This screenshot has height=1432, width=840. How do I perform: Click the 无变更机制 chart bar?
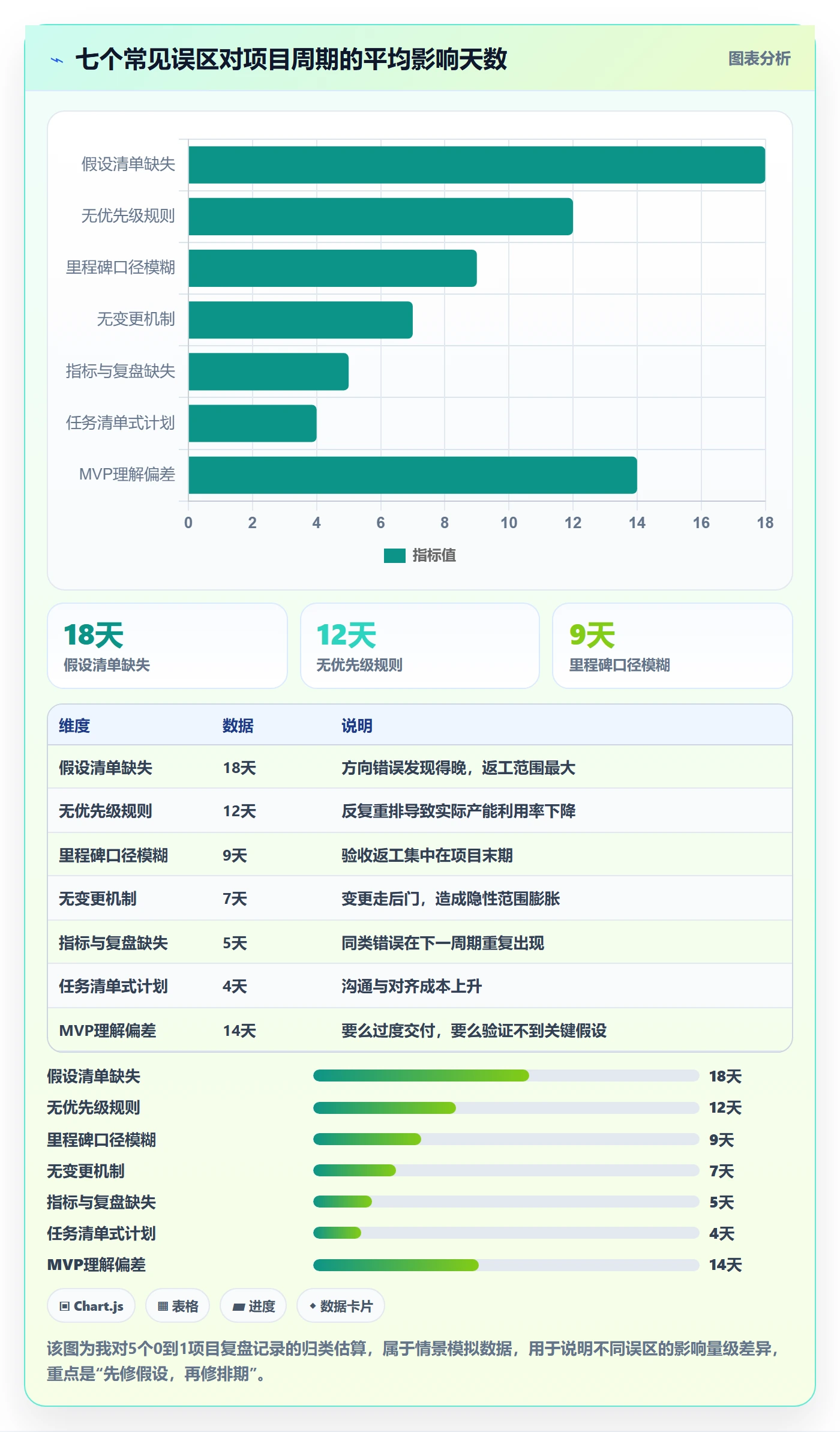coord(301,320)
